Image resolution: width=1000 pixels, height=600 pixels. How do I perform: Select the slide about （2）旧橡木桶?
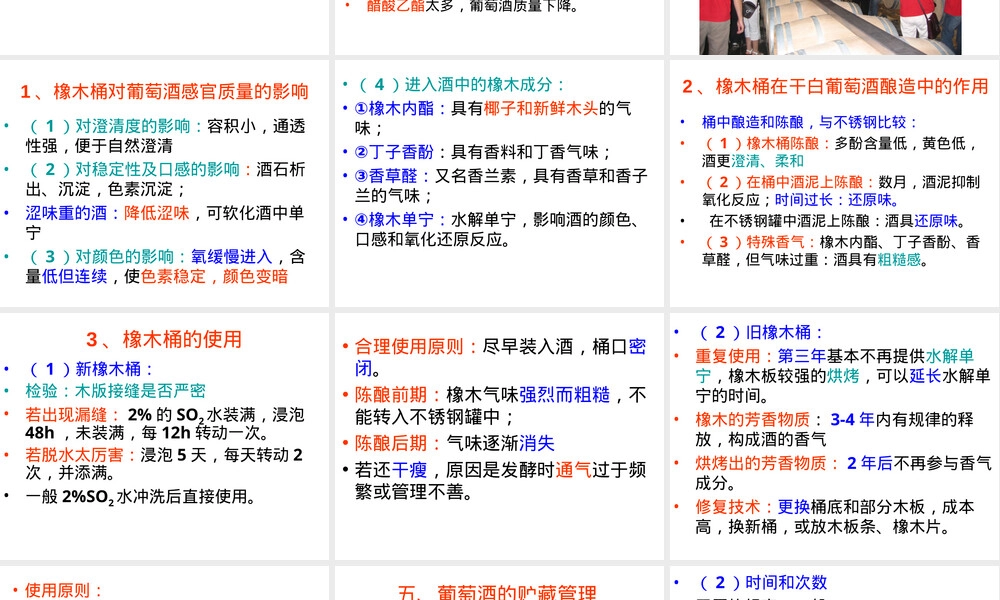coord(835,436)
